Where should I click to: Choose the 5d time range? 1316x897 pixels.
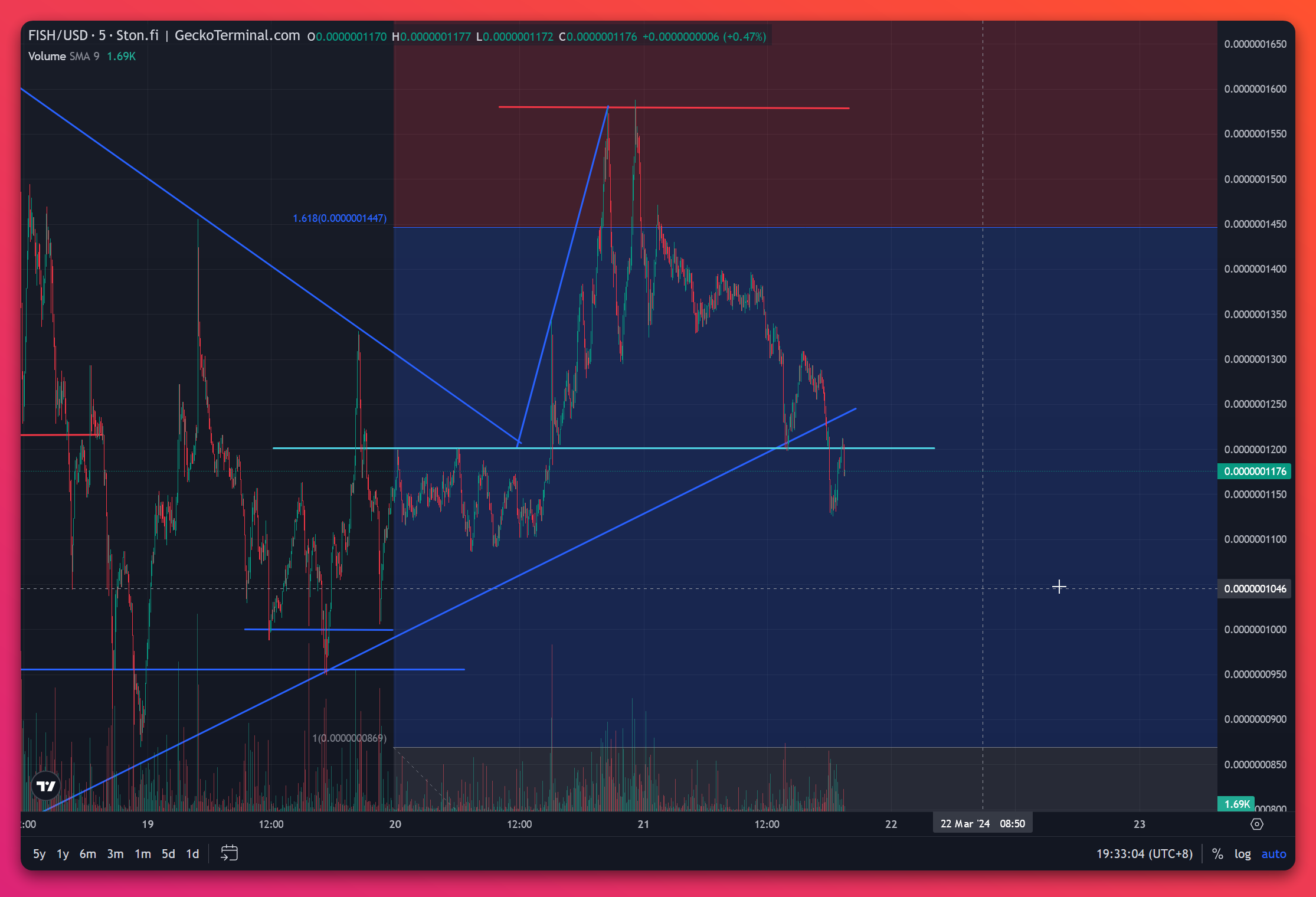pyautogui.click(x=168, y=854)
